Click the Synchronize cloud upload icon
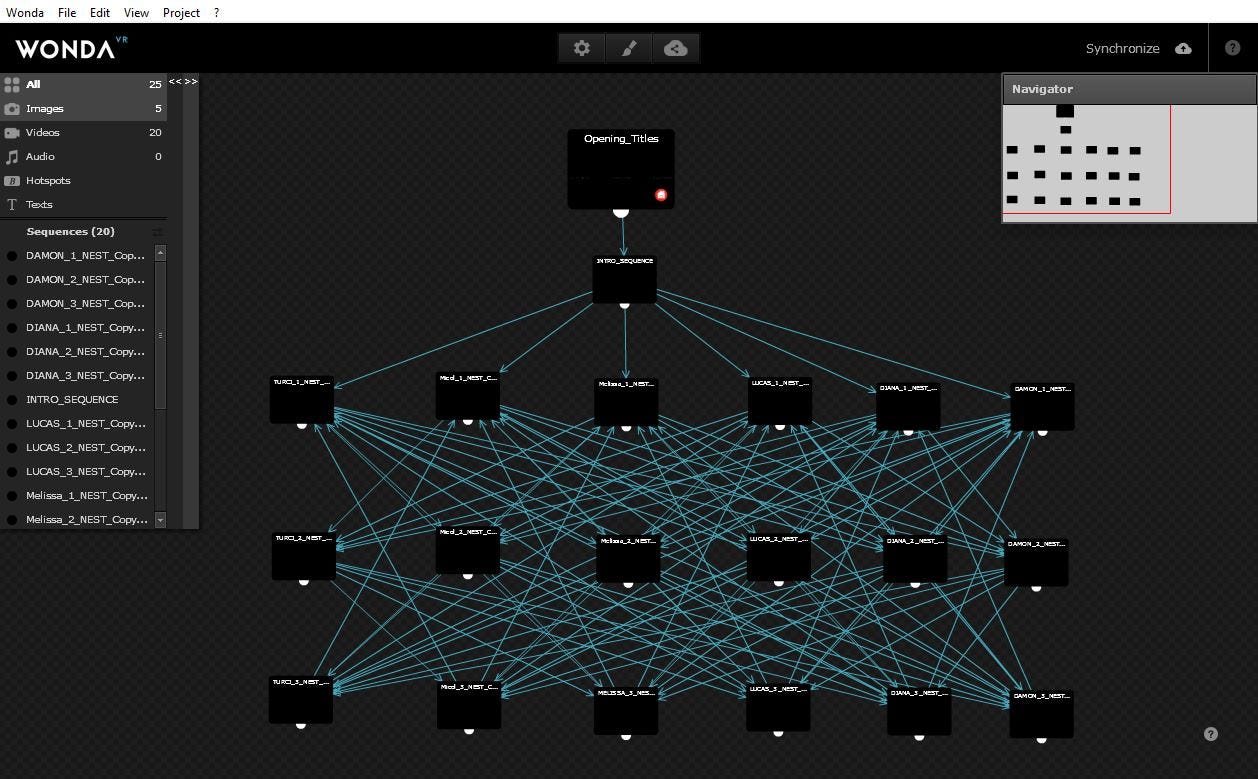This screenshot has height=779, width=1258. pos(1183,48)
